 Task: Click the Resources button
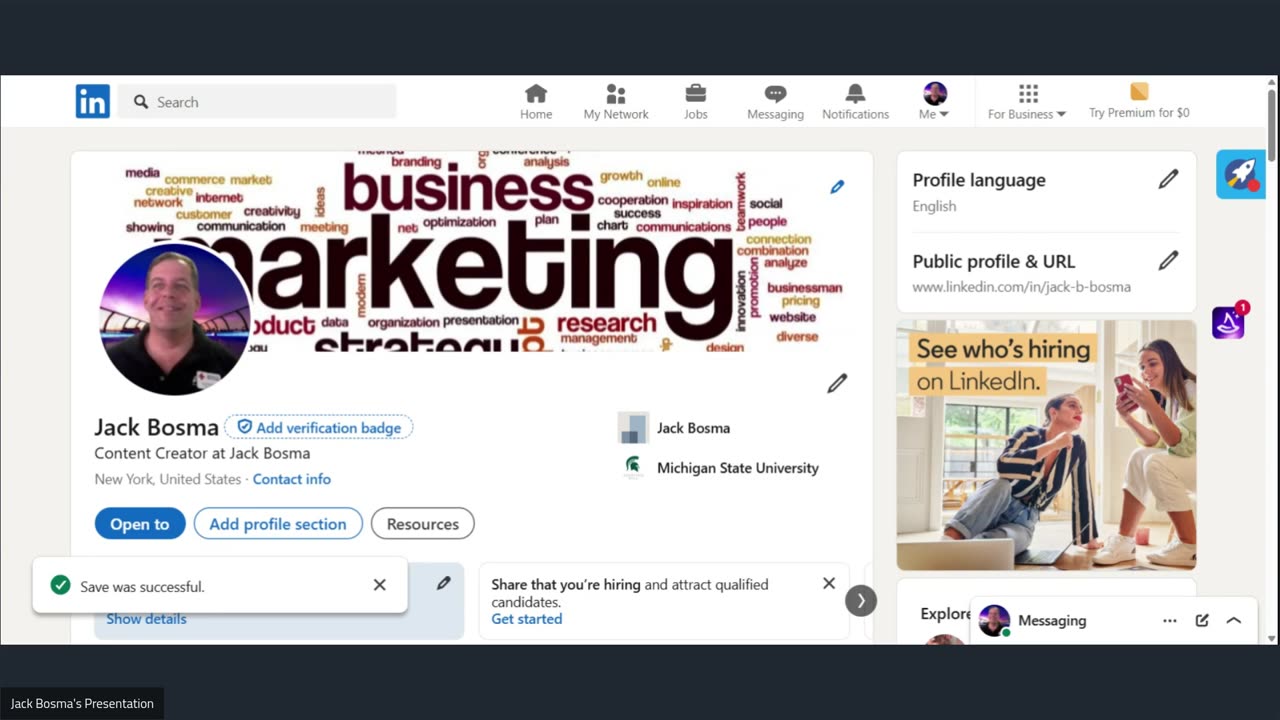423,524
